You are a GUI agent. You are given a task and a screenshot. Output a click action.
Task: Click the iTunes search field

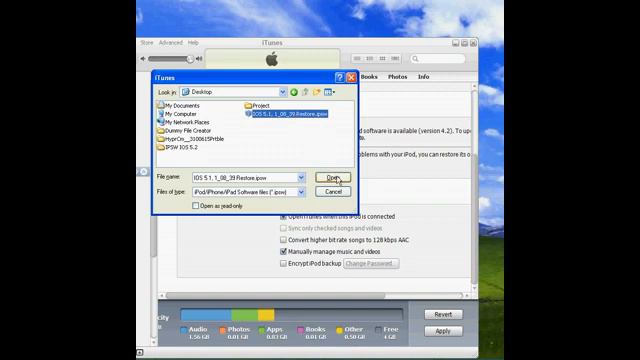pyautogui.click(x=438, y=59)
